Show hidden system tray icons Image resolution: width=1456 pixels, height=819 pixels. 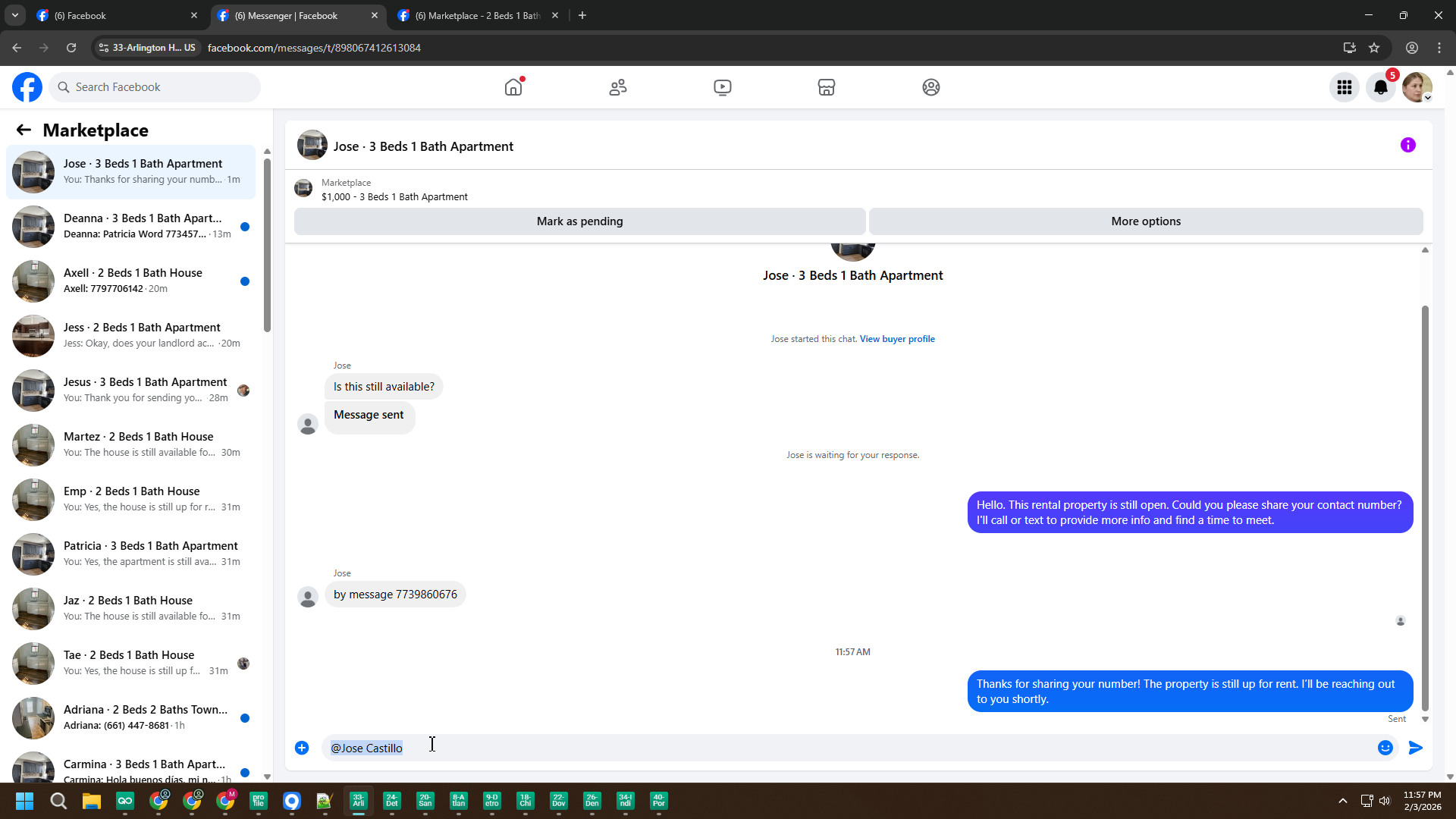[x=1343, y=801]
